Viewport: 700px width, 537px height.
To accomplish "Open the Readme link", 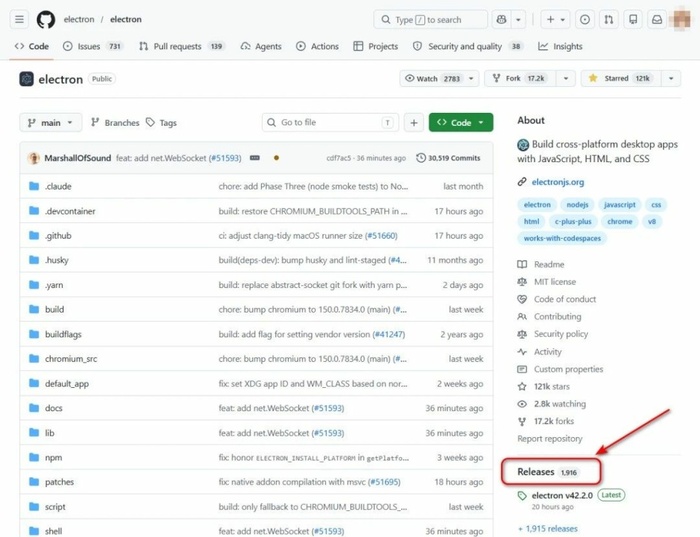I will [549, 264].
